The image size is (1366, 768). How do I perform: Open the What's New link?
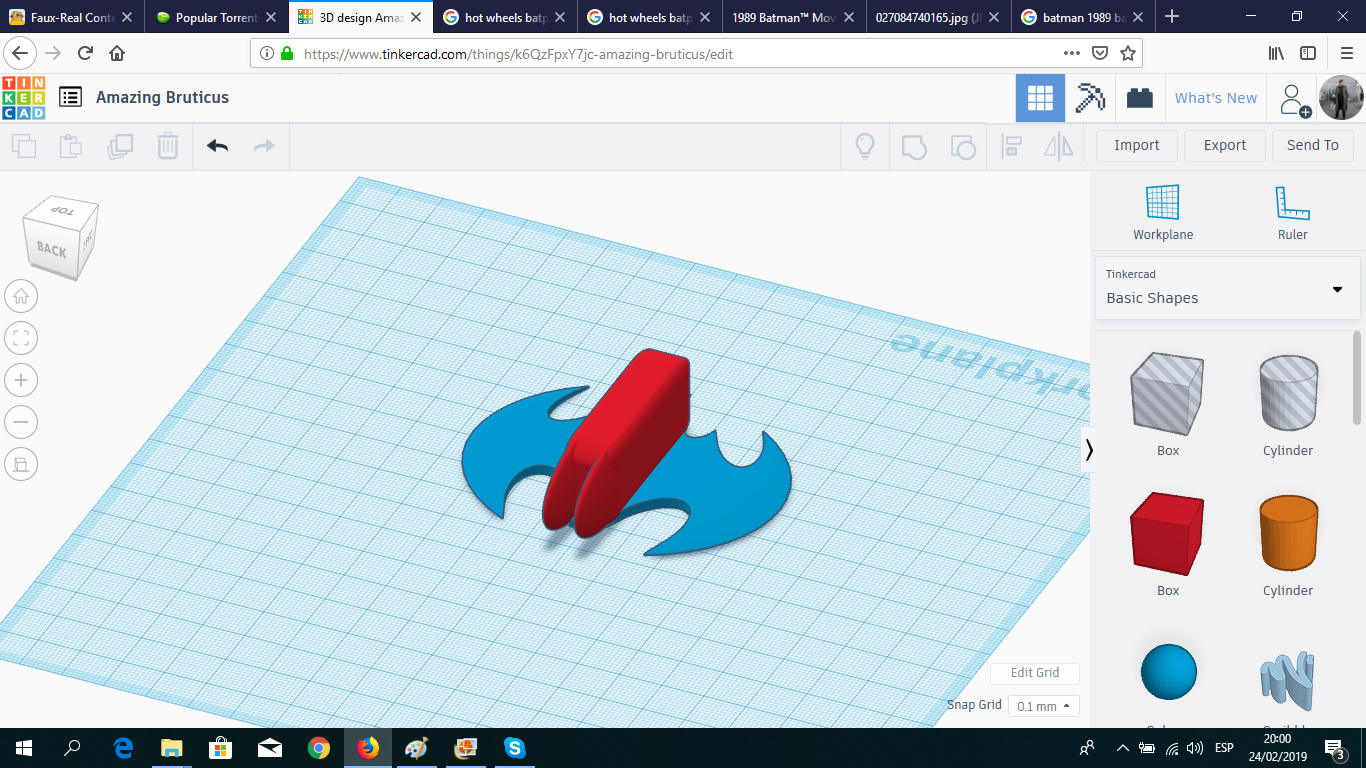click(1216, 97)
